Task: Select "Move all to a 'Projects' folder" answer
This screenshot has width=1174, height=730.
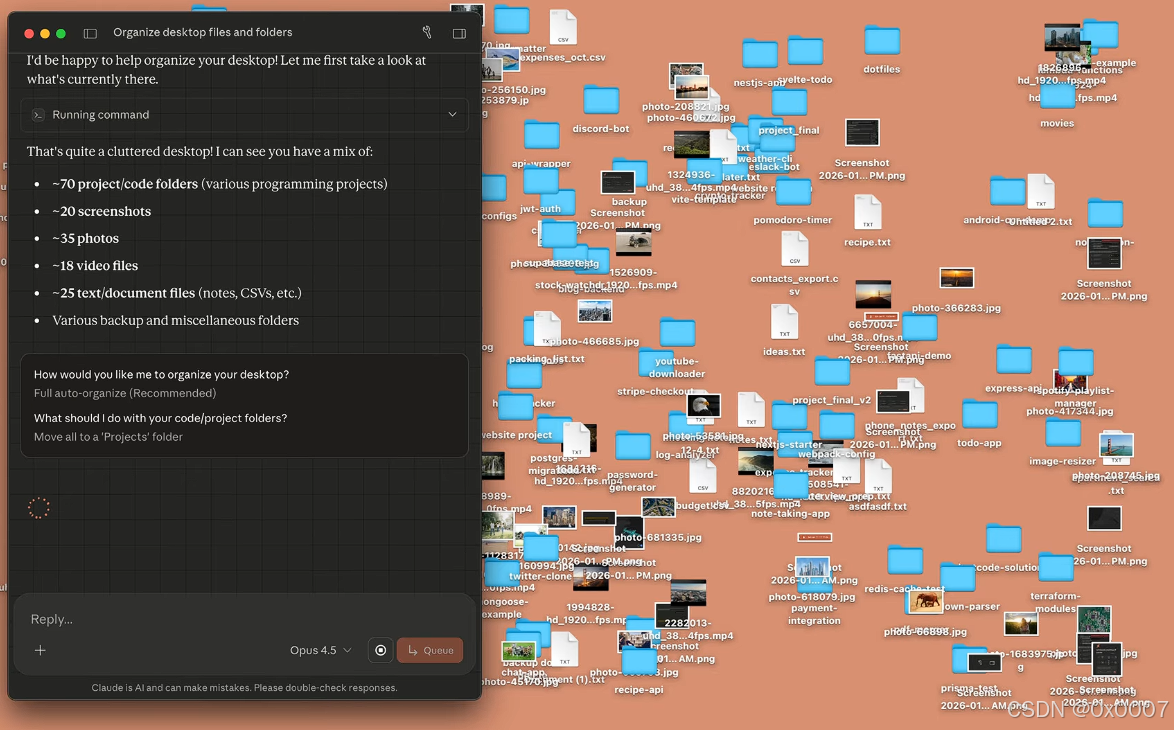Action: coord(108,437)
